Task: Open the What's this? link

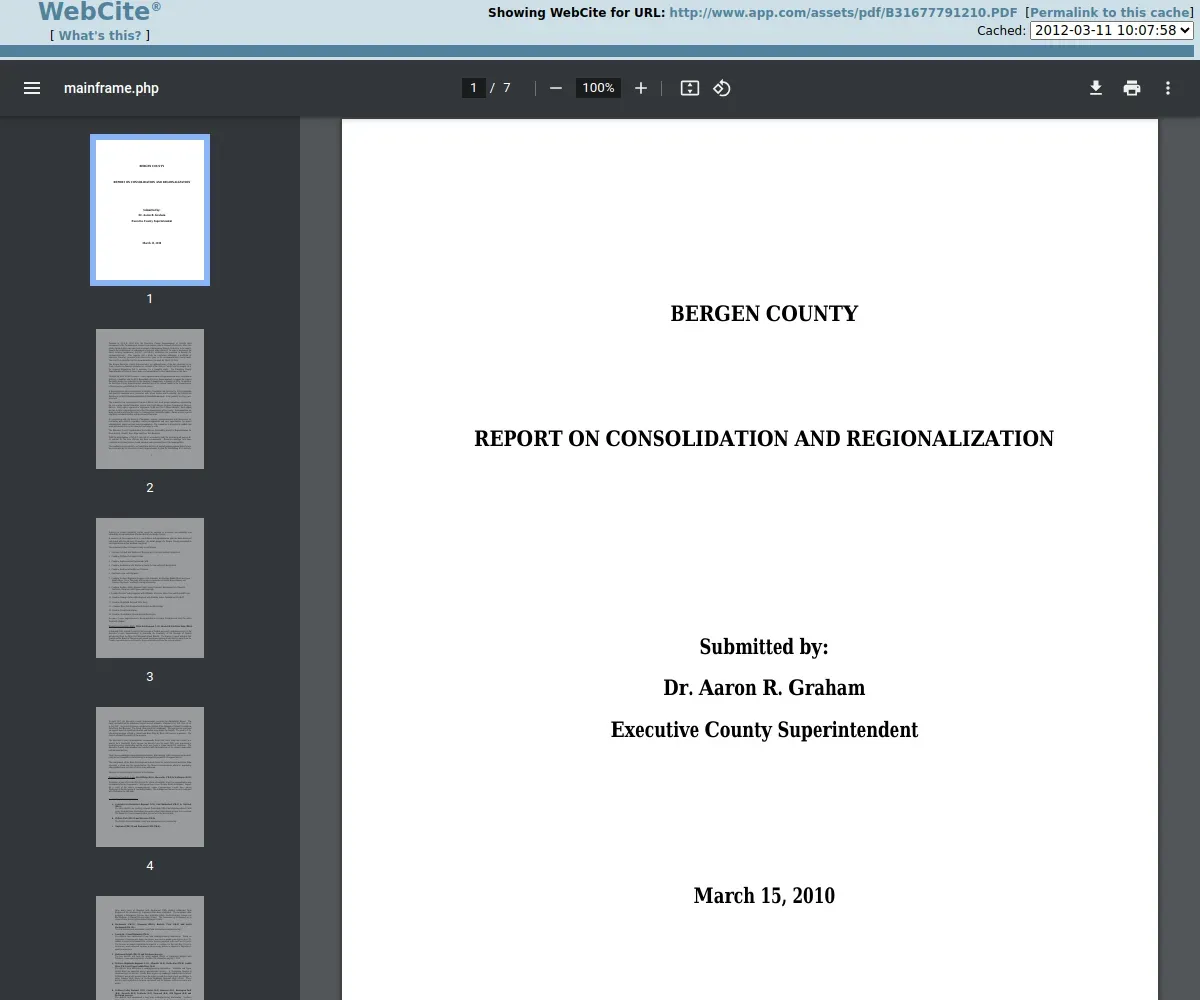Action: [100, 35]
